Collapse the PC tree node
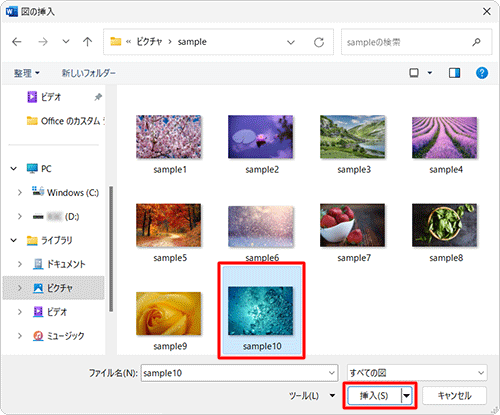This screenshot has width=500, height=415. coord(14,169)
